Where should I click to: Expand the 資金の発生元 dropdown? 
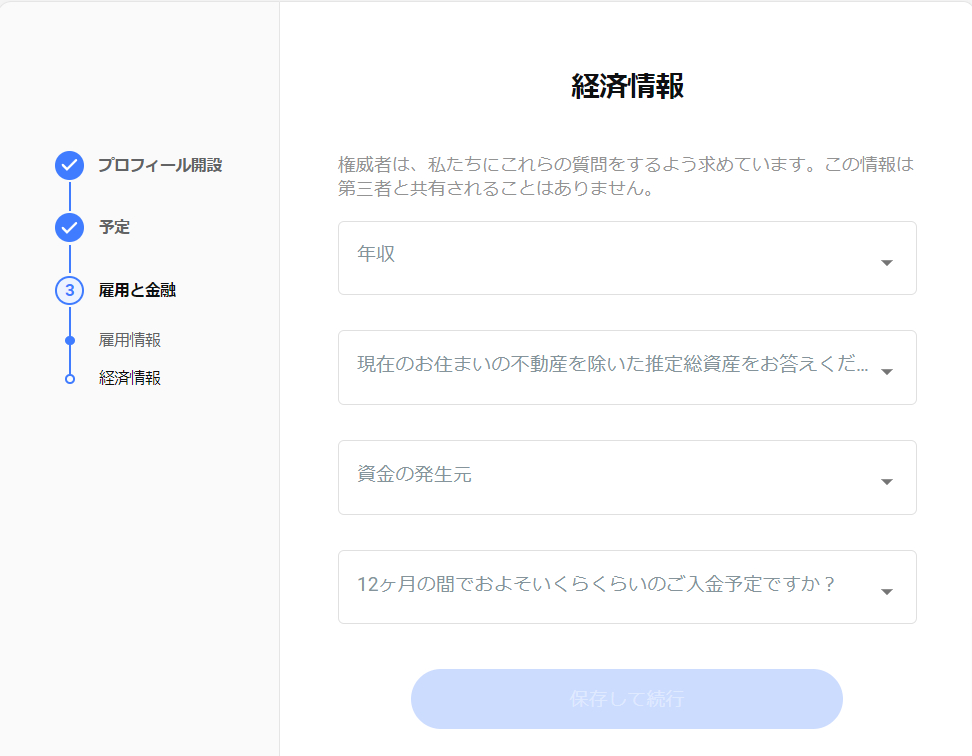click(627, 478)
